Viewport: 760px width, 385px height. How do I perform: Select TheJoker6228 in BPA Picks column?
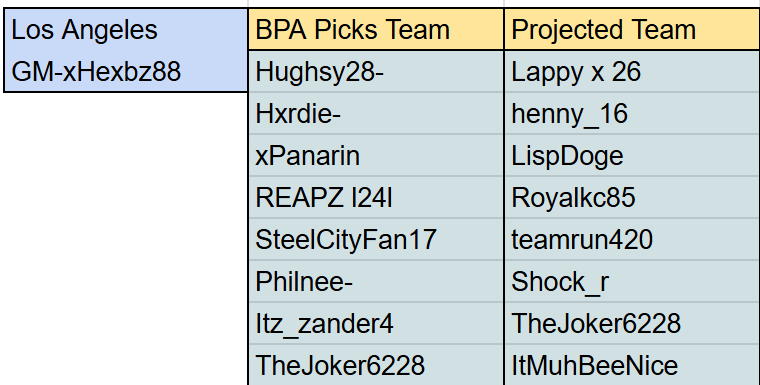tap(376, 365)
